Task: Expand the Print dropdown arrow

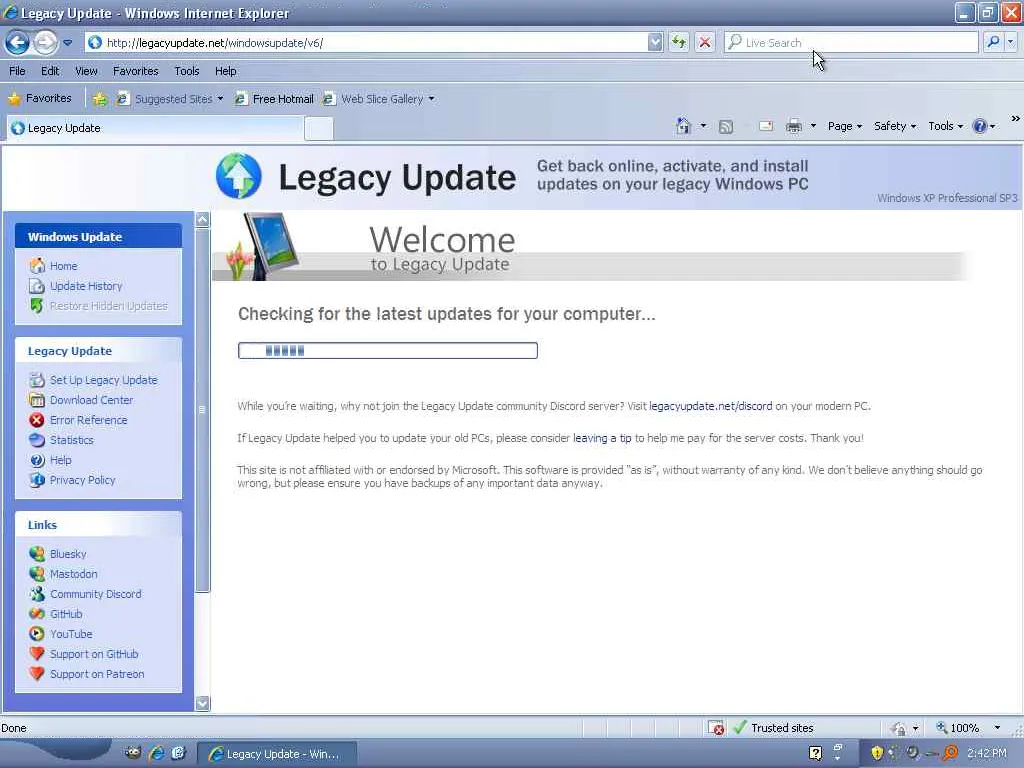Action: tap(813, 126)
